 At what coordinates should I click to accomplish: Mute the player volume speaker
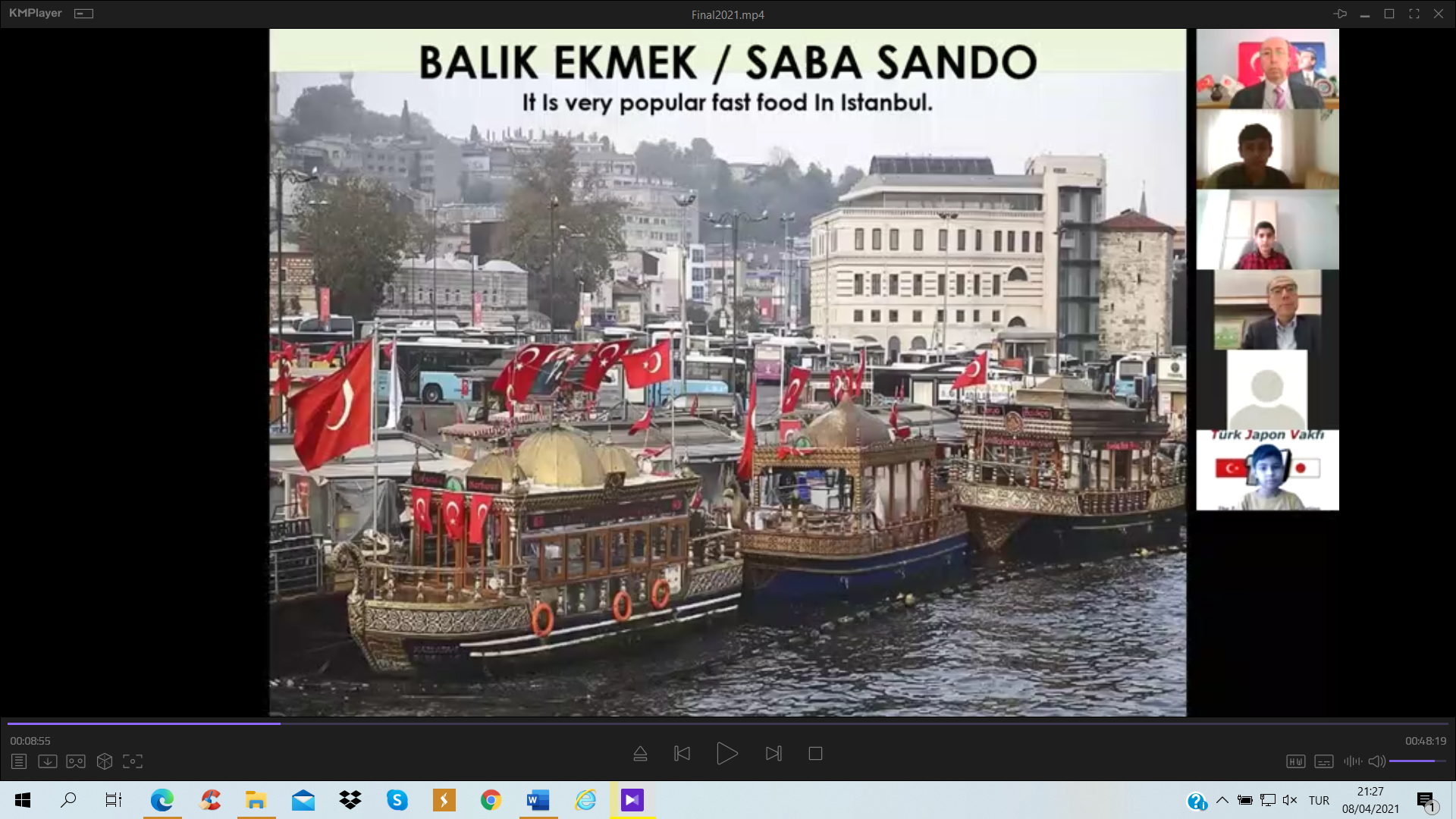coord(1376,761)
